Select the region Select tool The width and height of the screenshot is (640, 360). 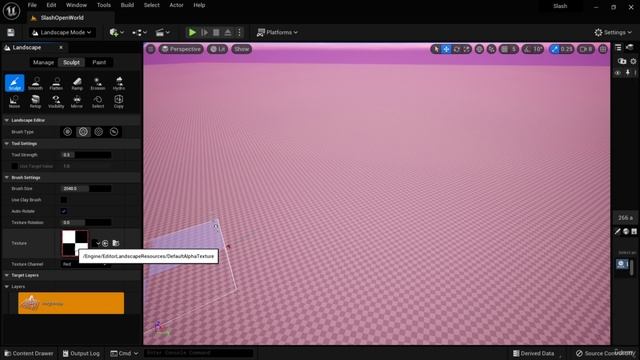click(98, 101)
